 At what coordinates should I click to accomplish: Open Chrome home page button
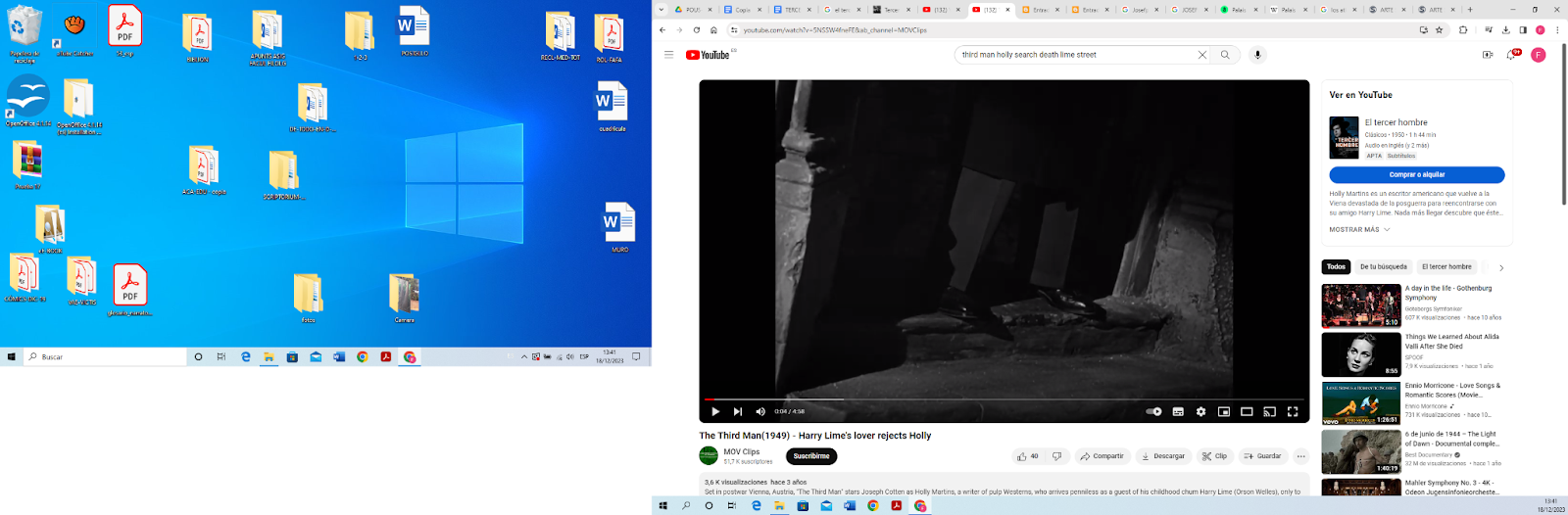(713, 30)
